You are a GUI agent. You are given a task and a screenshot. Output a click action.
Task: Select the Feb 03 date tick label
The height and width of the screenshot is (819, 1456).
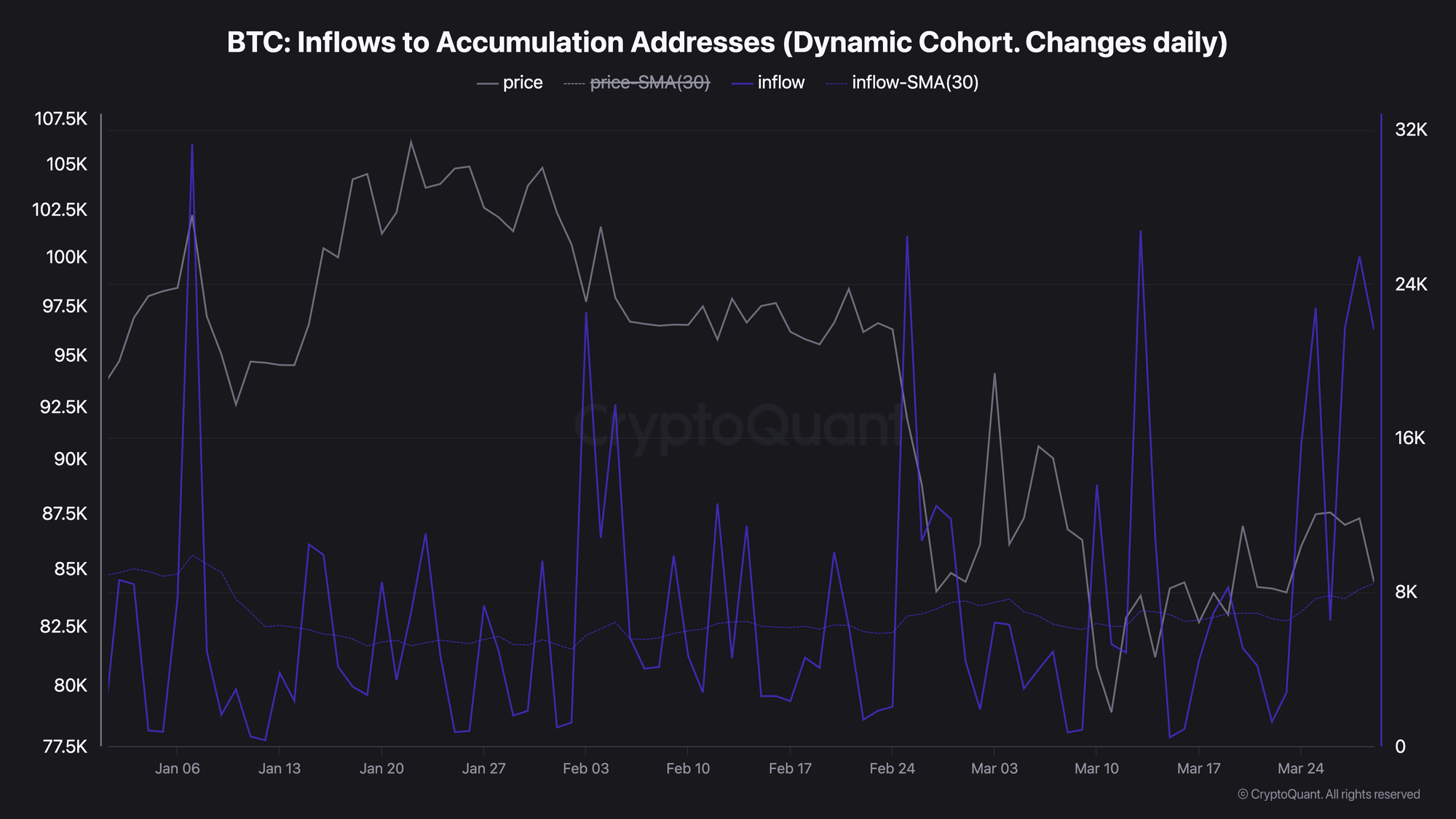[585, 769]
